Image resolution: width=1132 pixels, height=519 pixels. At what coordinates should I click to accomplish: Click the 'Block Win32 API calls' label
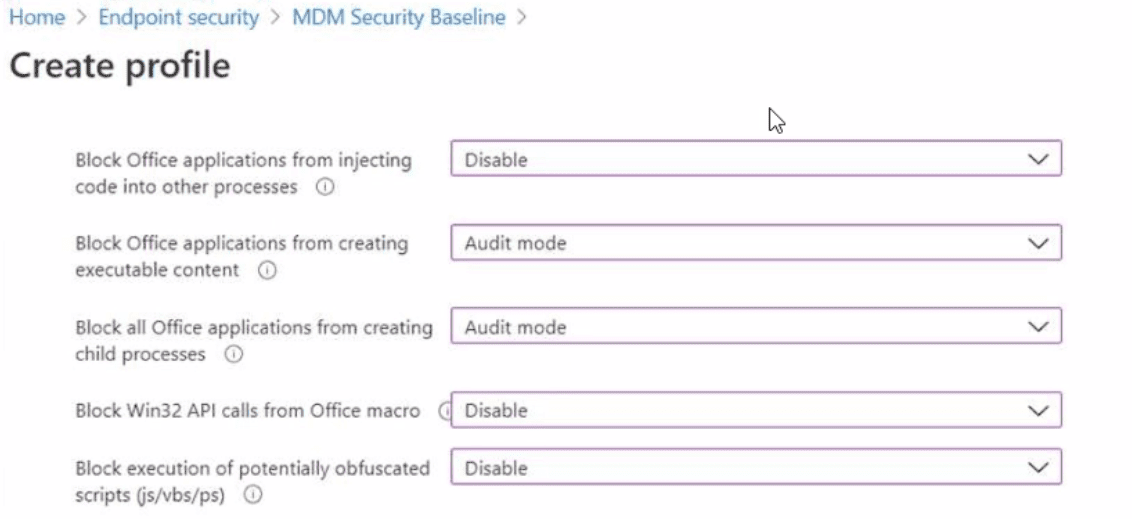tap(247, 410)
